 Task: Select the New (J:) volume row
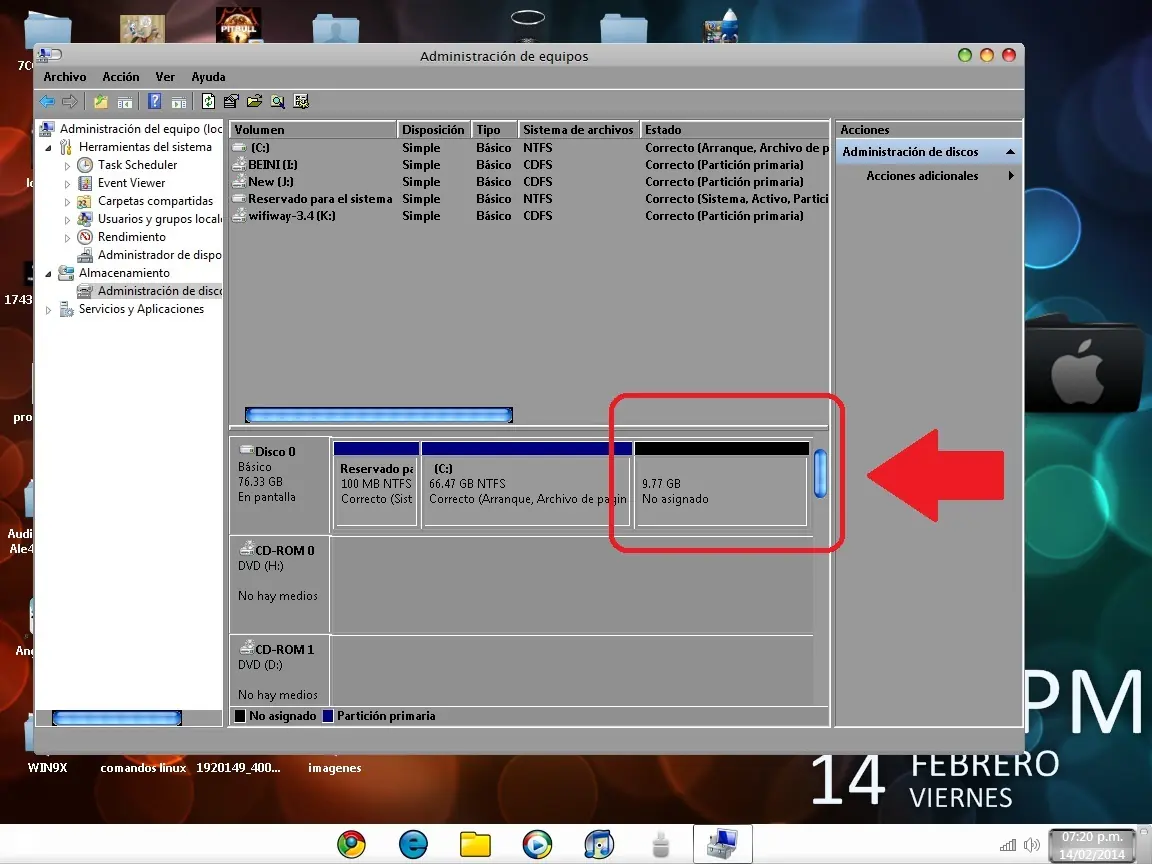pyautogui.click(x=530, y=181)
